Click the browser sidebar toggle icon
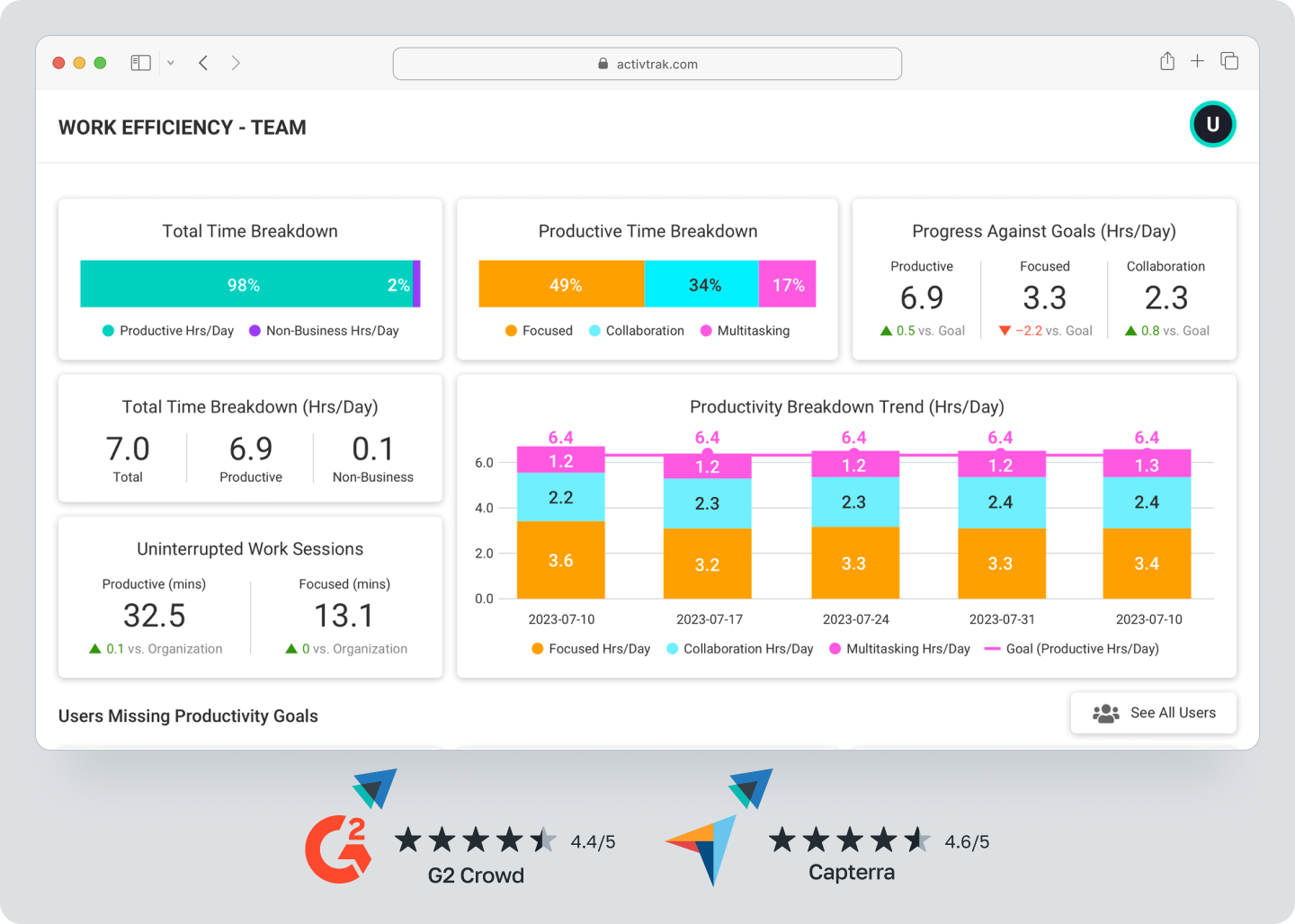The height and width of the screenshot is (924, 1295). 140,63
